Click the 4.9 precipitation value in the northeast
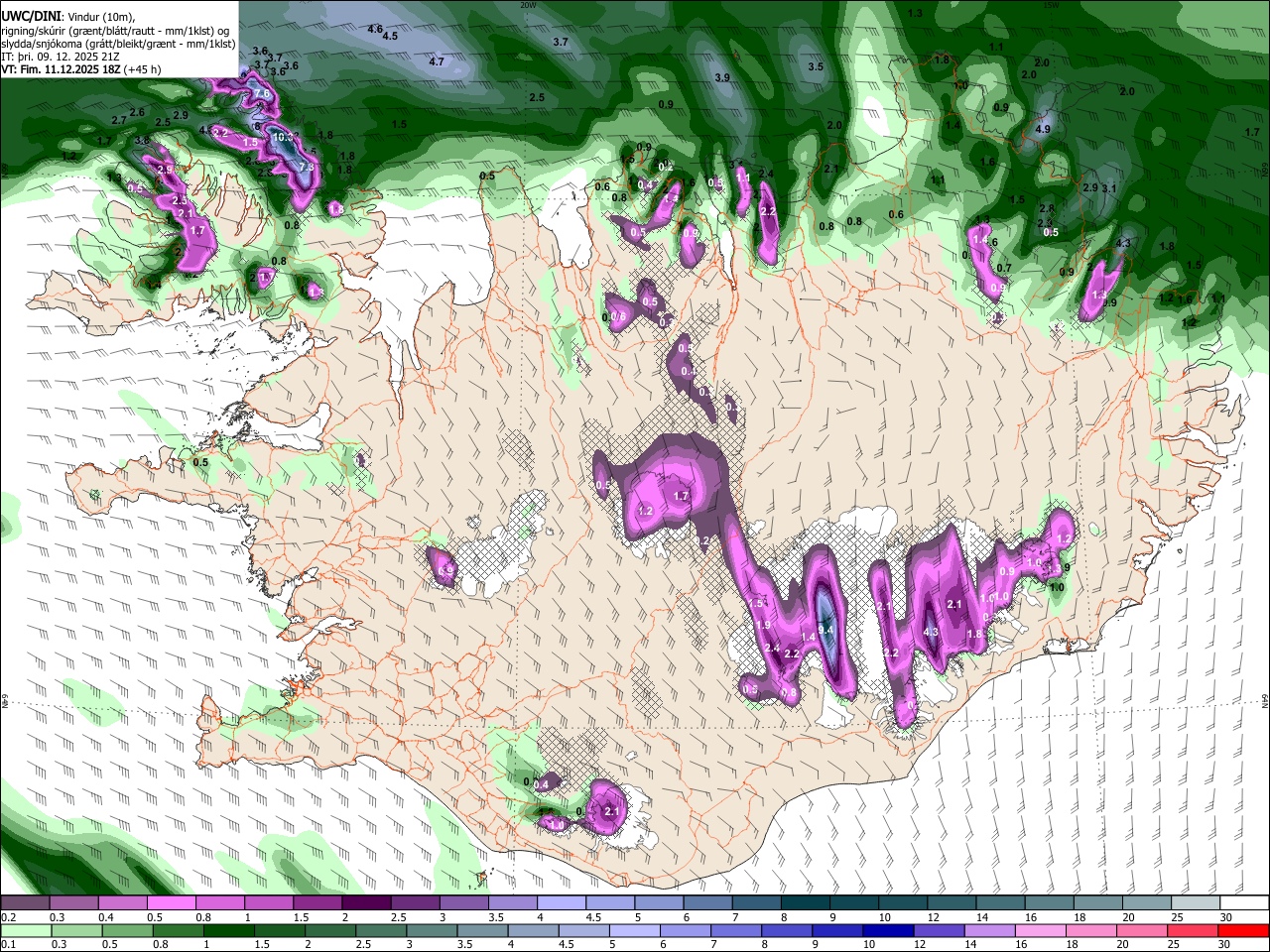 1043,129
